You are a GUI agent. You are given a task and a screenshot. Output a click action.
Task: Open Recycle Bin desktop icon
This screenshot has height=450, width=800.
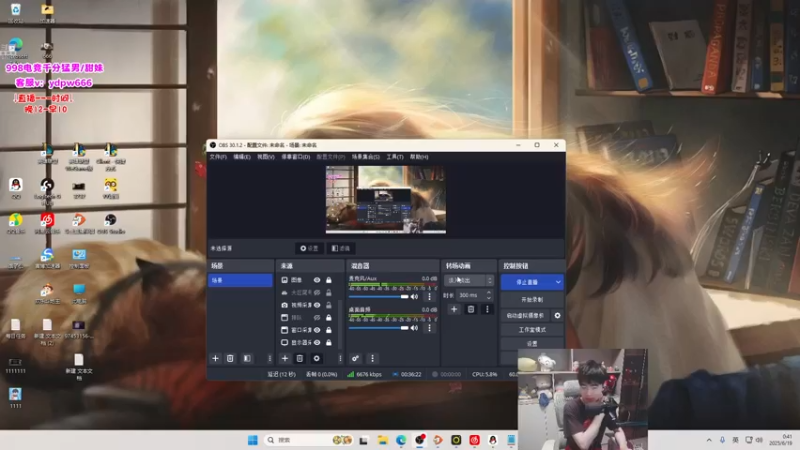click(x=16, y=13)
